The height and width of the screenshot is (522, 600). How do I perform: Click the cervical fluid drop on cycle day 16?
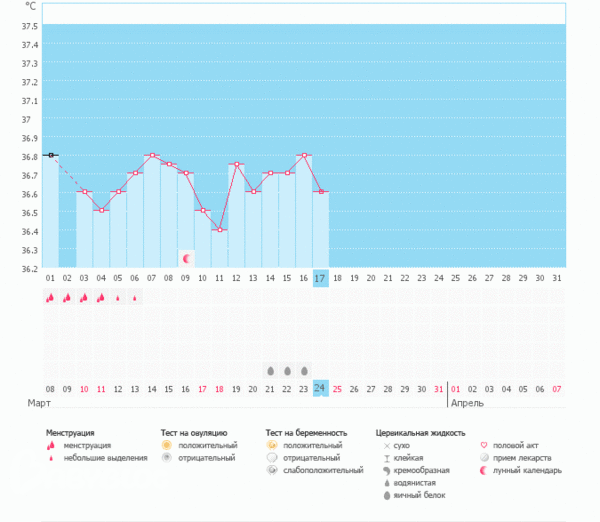tap(304, 370)
